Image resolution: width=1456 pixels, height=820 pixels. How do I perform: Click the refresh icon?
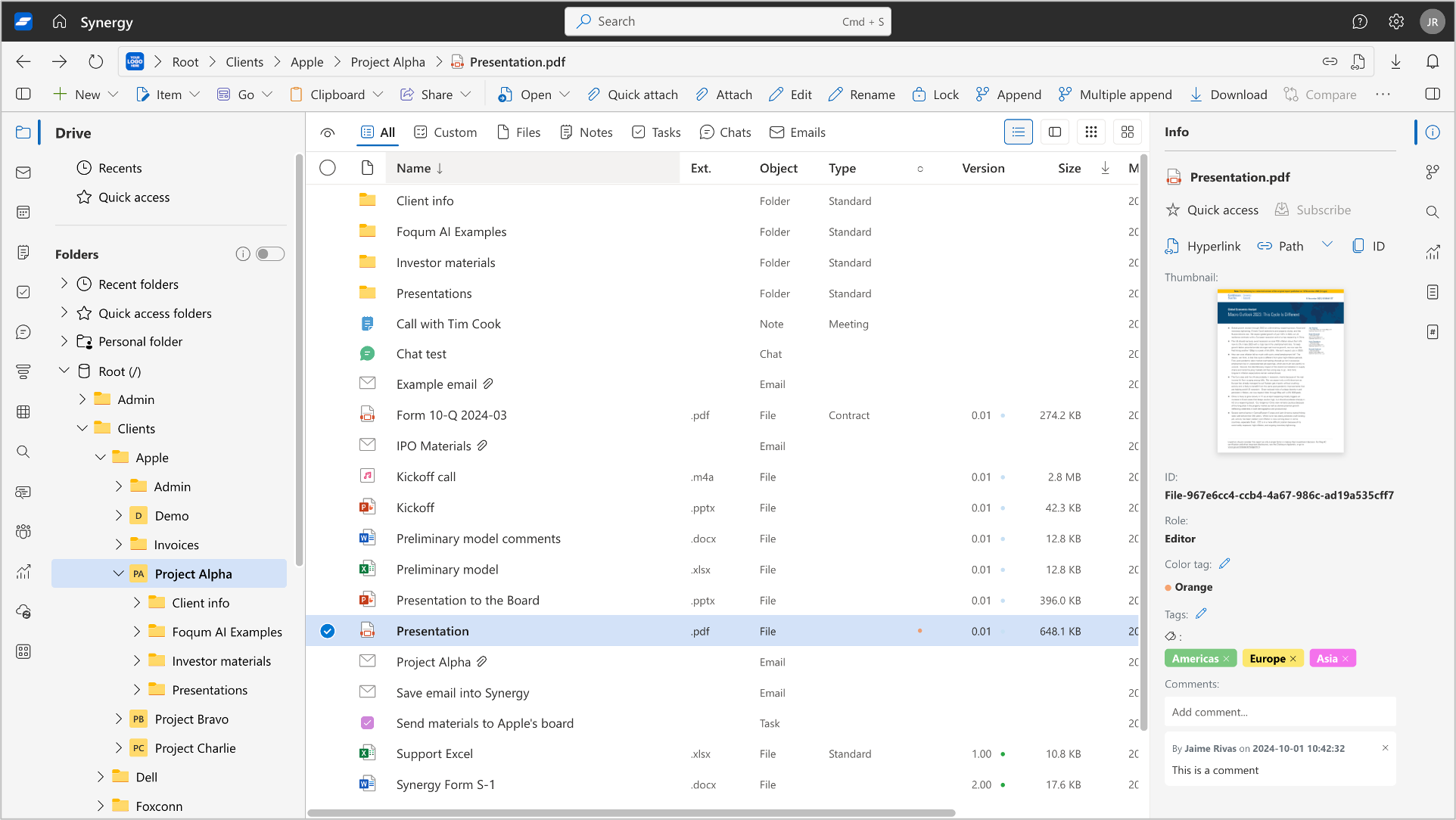tap(95, 62)
